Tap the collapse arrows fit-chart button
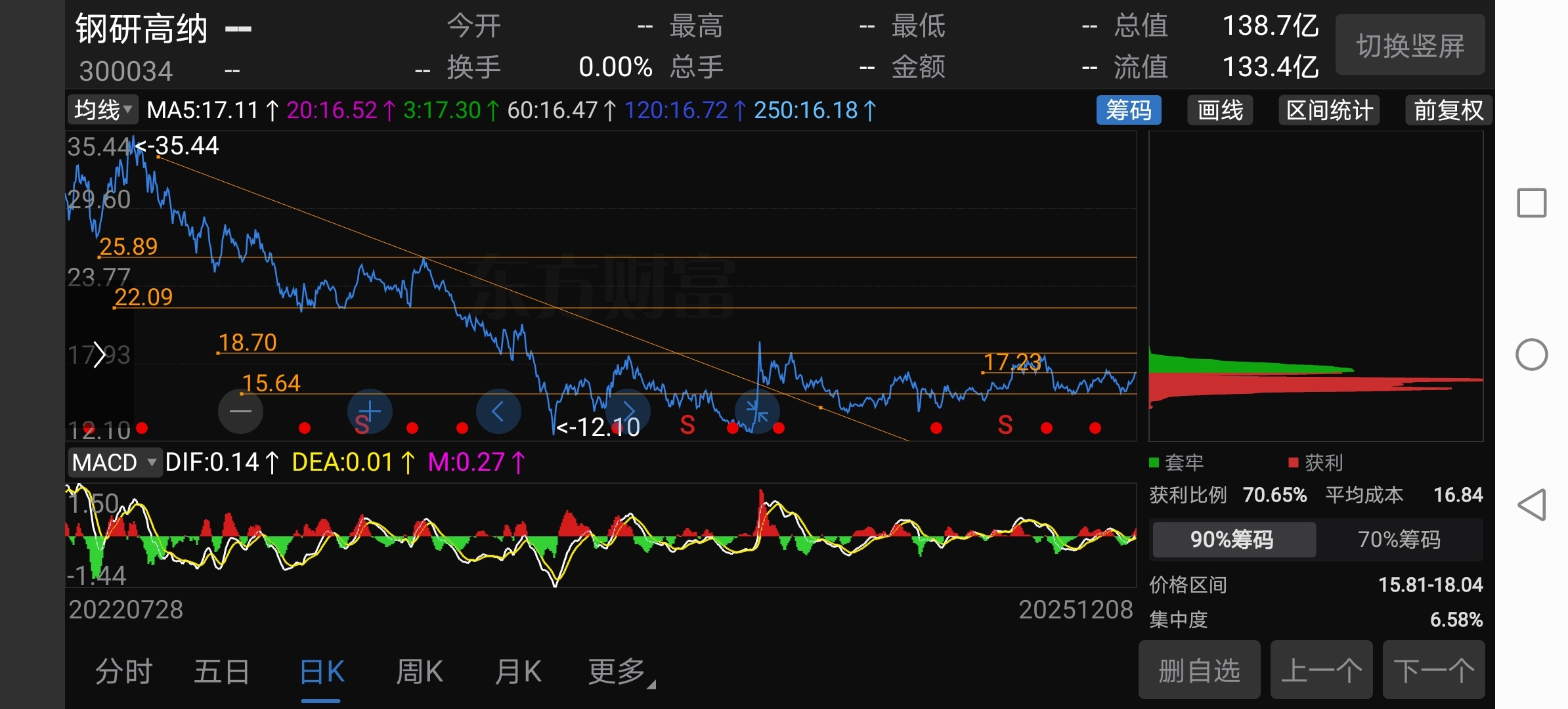This screenshot has height=709, width=1568. [757, 412]
